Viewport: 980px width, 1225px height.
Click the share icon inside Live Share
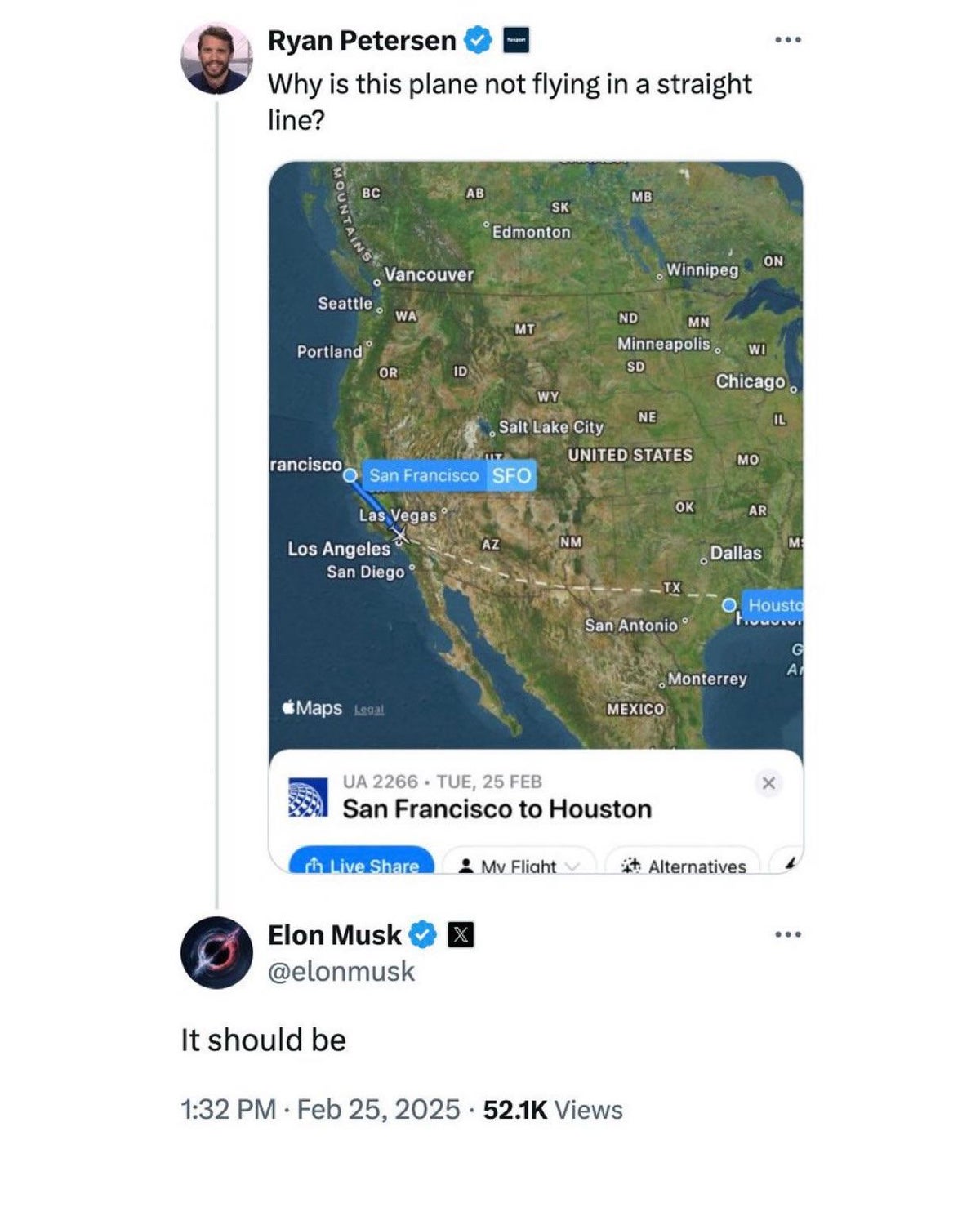click(315, 866)
